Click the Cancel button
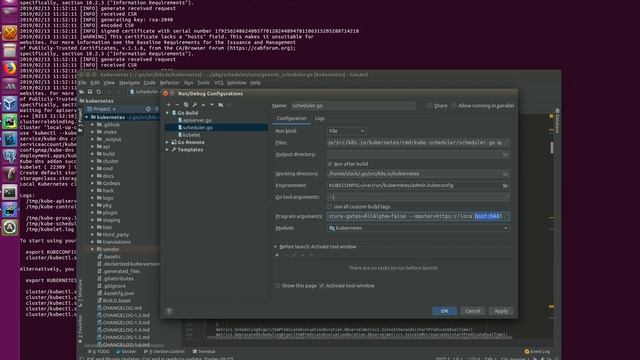The width and height of the screenshot is (640, 360). tap(473, 311)
